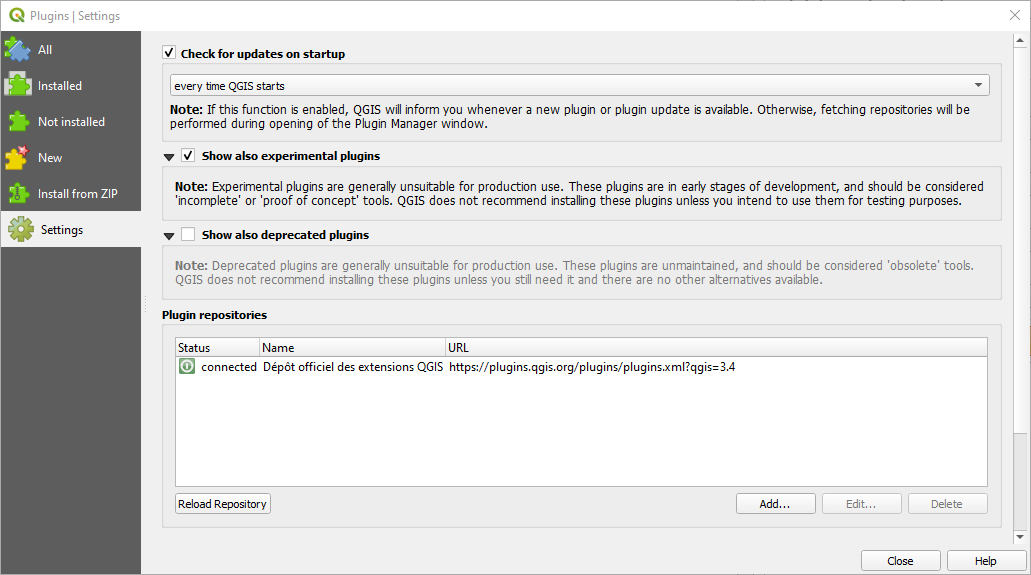
Task: Click the Install from ZIP puzzle icon
Action: [x=18, y=193]
